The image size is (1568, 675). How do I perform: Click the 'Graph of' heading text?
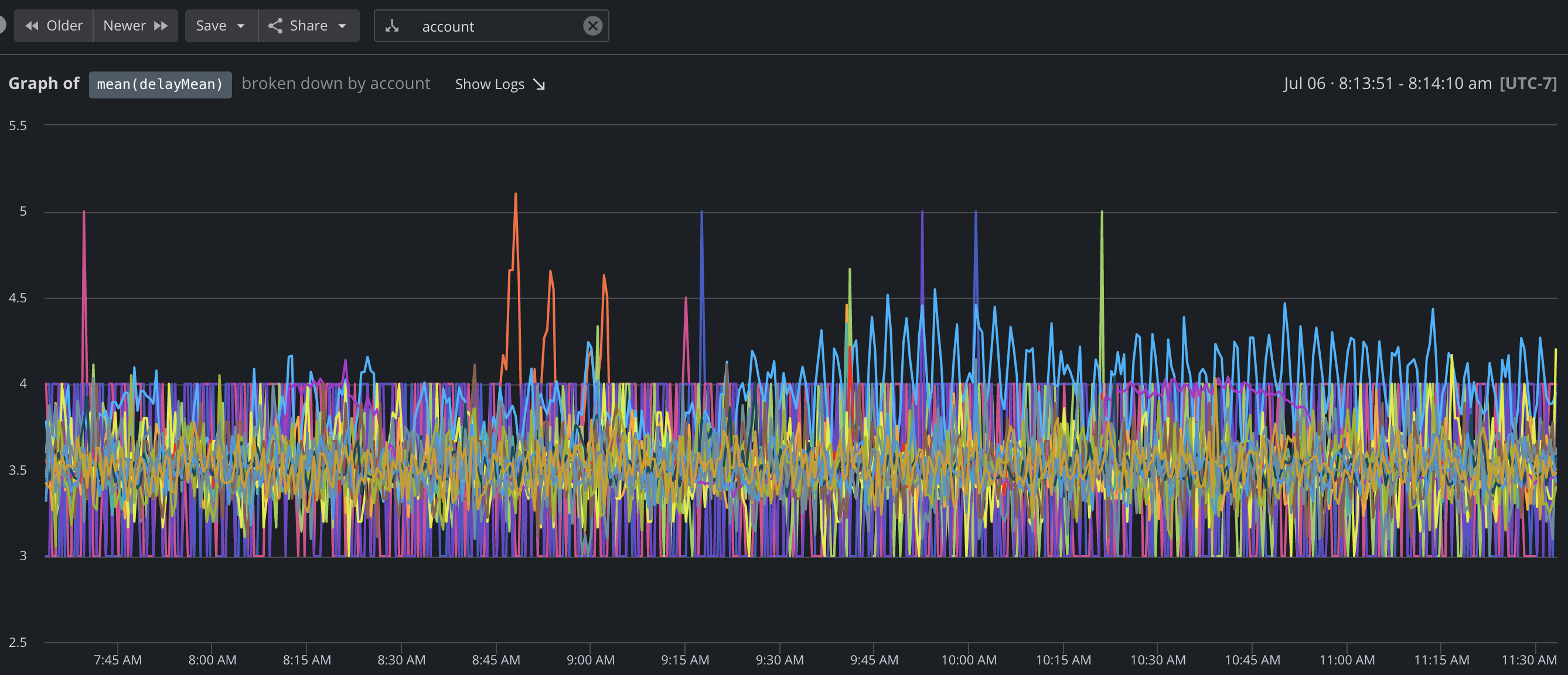tap(44, 83)
